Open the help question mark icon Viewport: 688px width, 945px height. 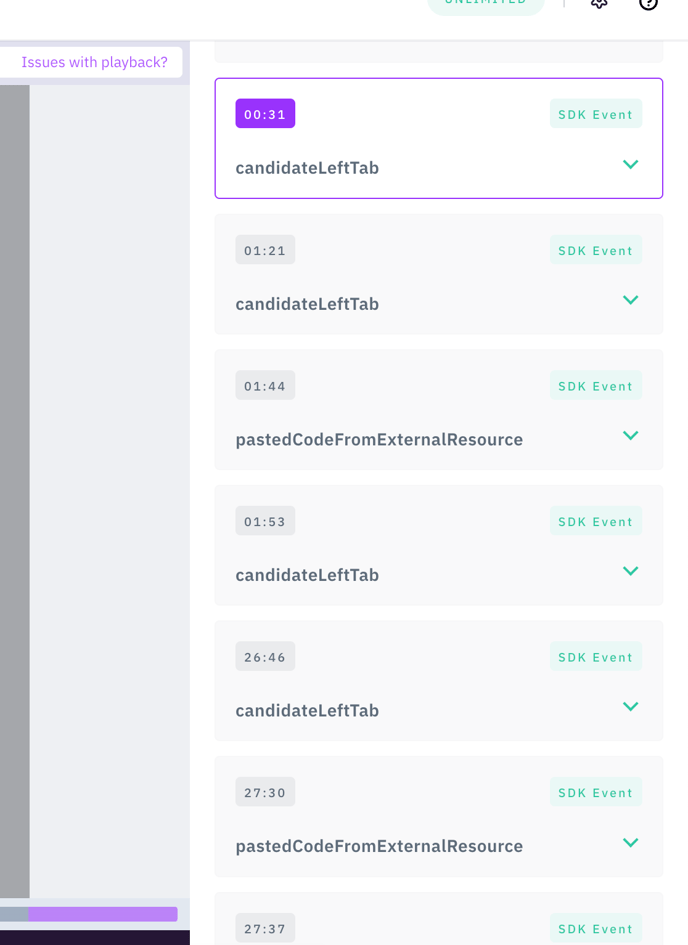click(648, 3)
